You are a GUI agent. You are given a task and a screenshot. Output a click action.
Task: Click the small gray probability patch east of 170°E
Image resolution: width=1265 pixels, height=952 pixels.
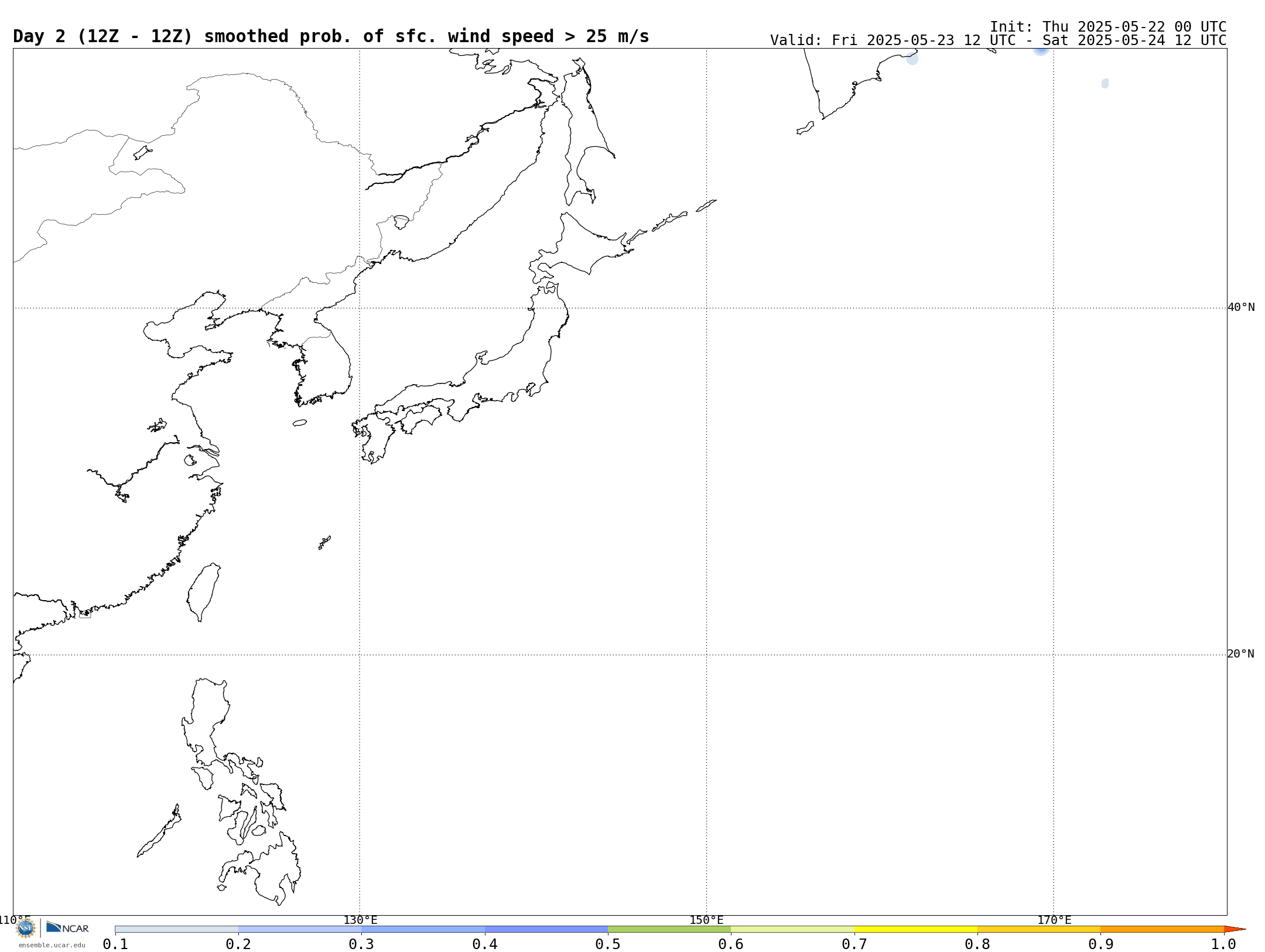pyautogui.click(x=1105, y=83)
